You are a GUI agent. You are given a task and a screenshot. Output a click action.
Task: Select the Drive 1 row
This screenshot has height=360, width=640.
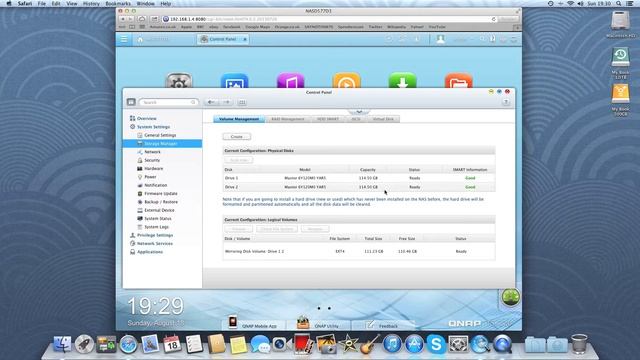pyautogui.click(x=359, y=178)
